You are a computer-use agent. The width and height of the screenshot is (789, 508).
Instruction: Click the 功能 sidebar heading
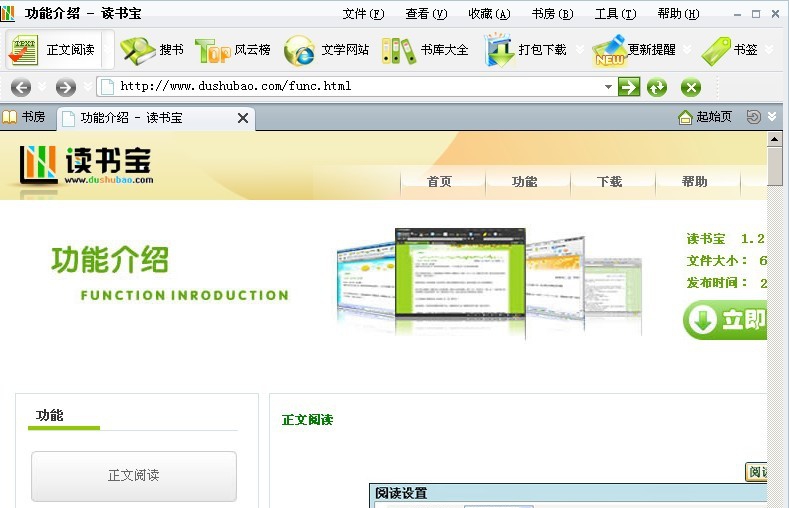click(49, 415)
